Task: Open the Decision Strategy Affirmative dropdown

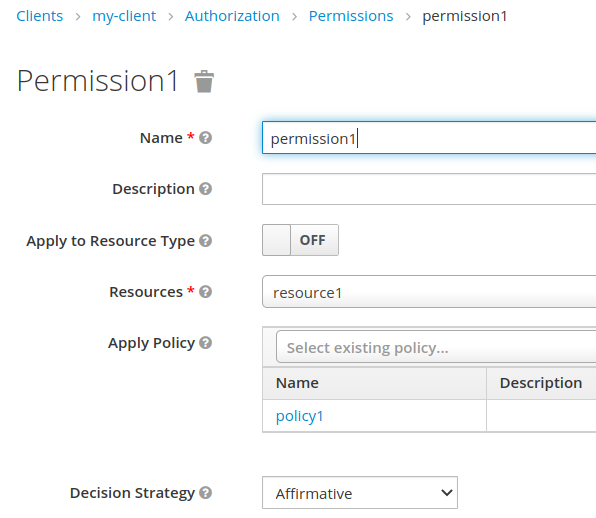Action: [360, 493]
